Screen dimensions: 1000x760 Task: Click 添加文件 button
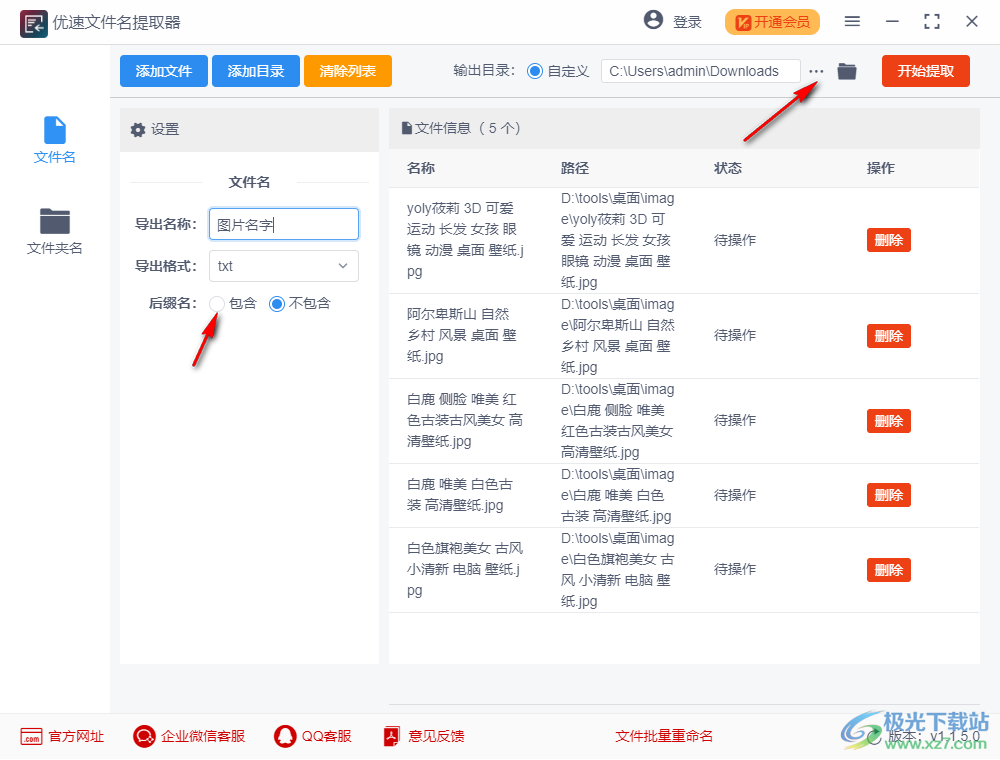pyautogui.click(x=164, y=71)
